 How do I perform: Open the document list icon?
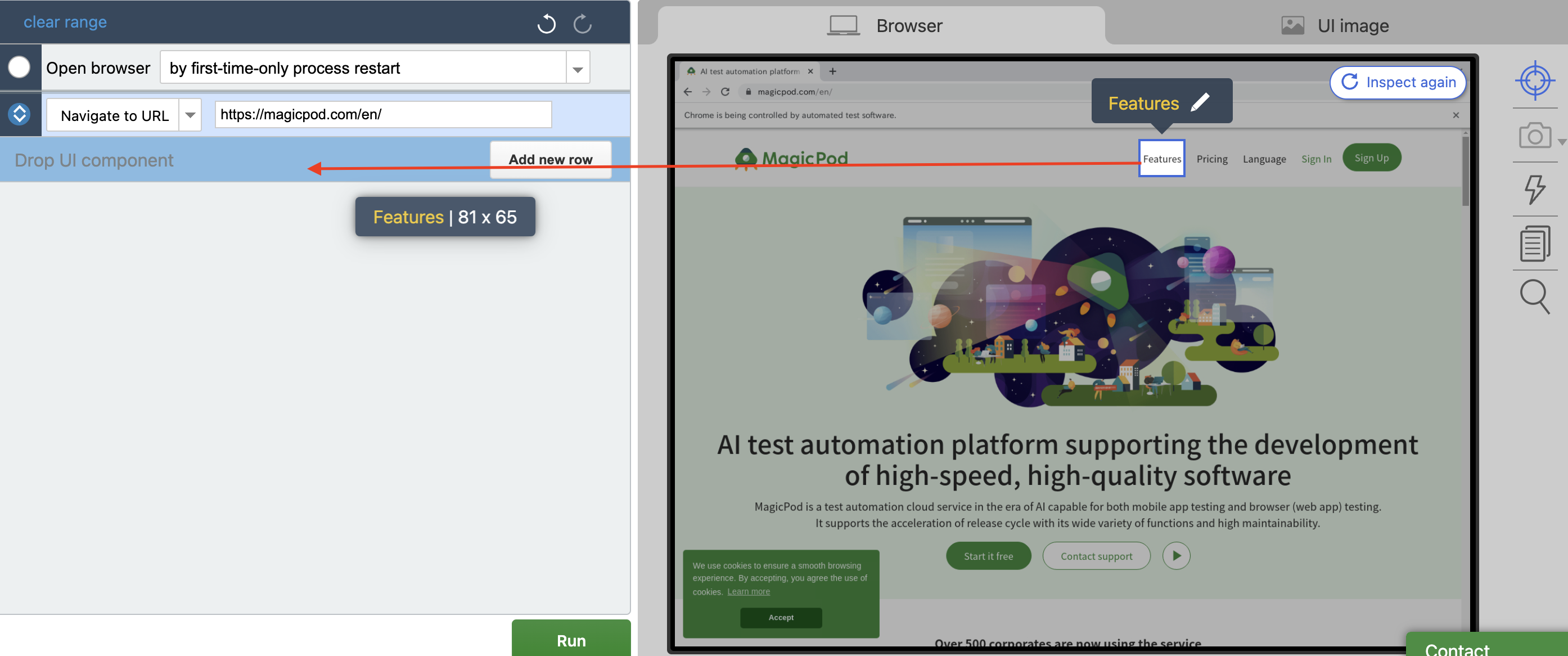coord(1534,244)
